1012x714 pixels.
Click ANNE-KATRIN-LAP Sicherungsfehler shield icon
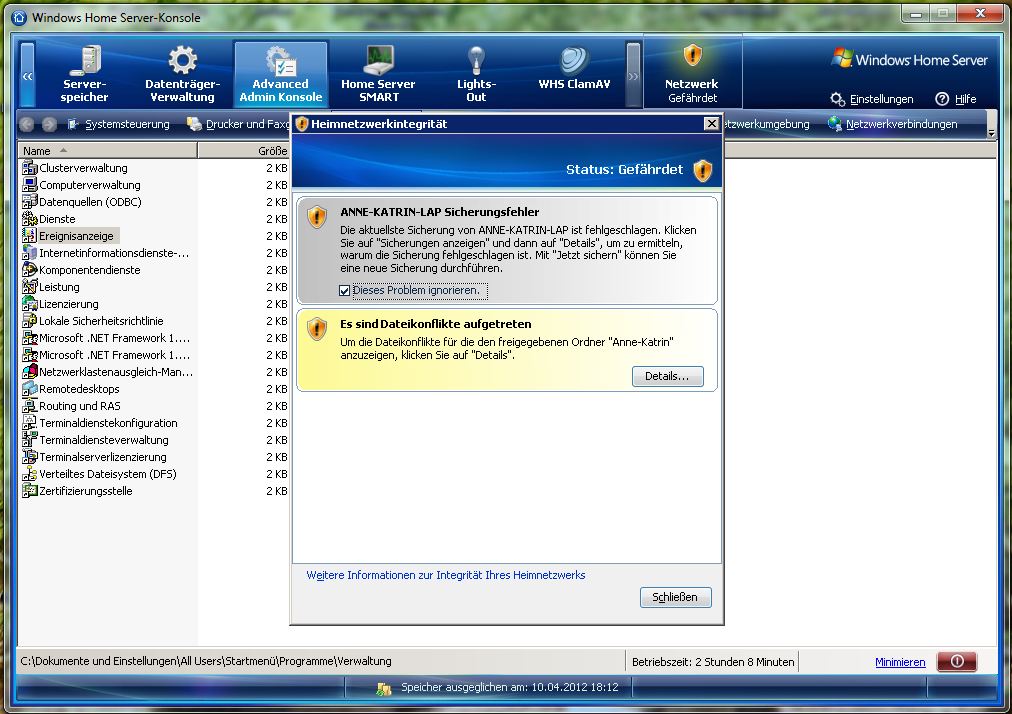pos(317,217)
